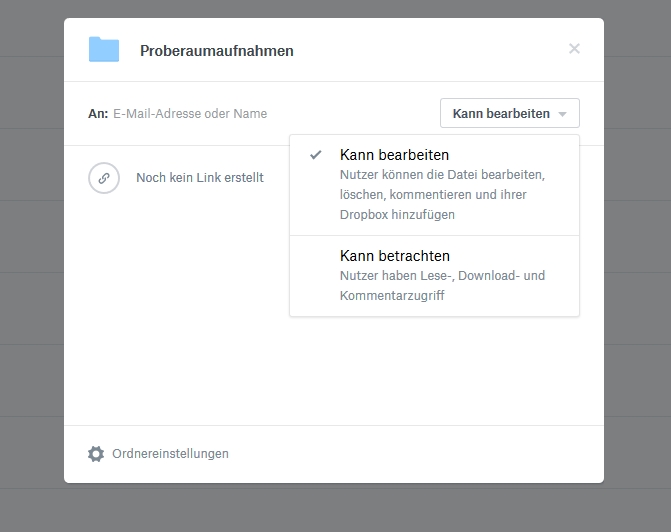Click the "Proberaumaufnahmen" folder title
Screen dimensions: 671x532
217,51
